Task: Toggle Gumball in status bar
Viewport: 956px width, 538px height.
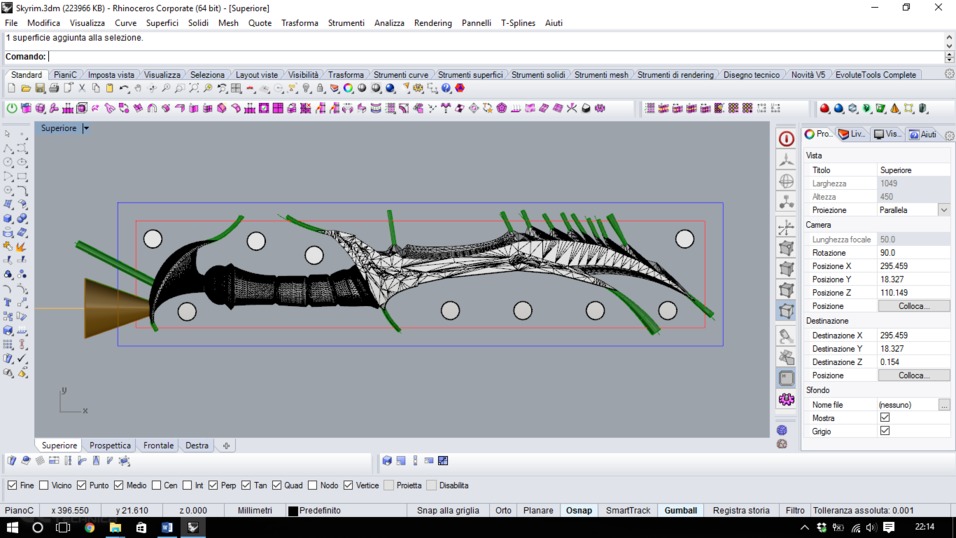Action: tap(680, 511)
